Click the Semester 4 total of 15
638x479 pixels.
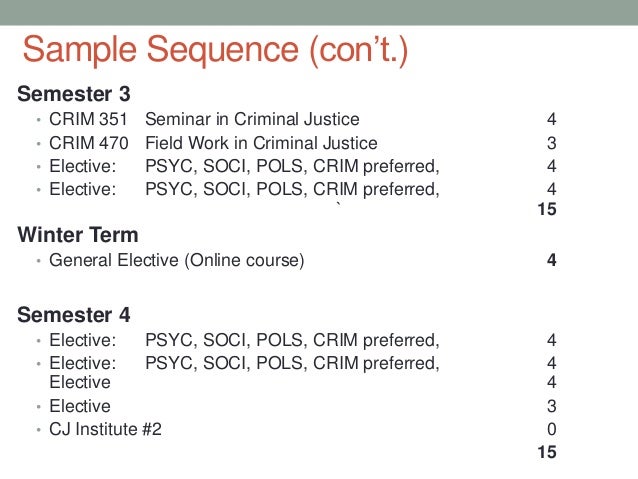pyautogui.click(x=546, y=452)
